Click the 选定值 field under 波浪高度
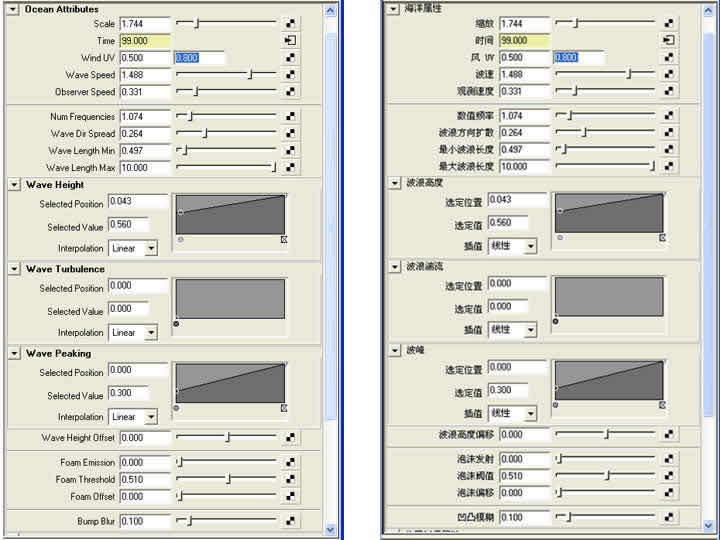 tap(508, 223)
